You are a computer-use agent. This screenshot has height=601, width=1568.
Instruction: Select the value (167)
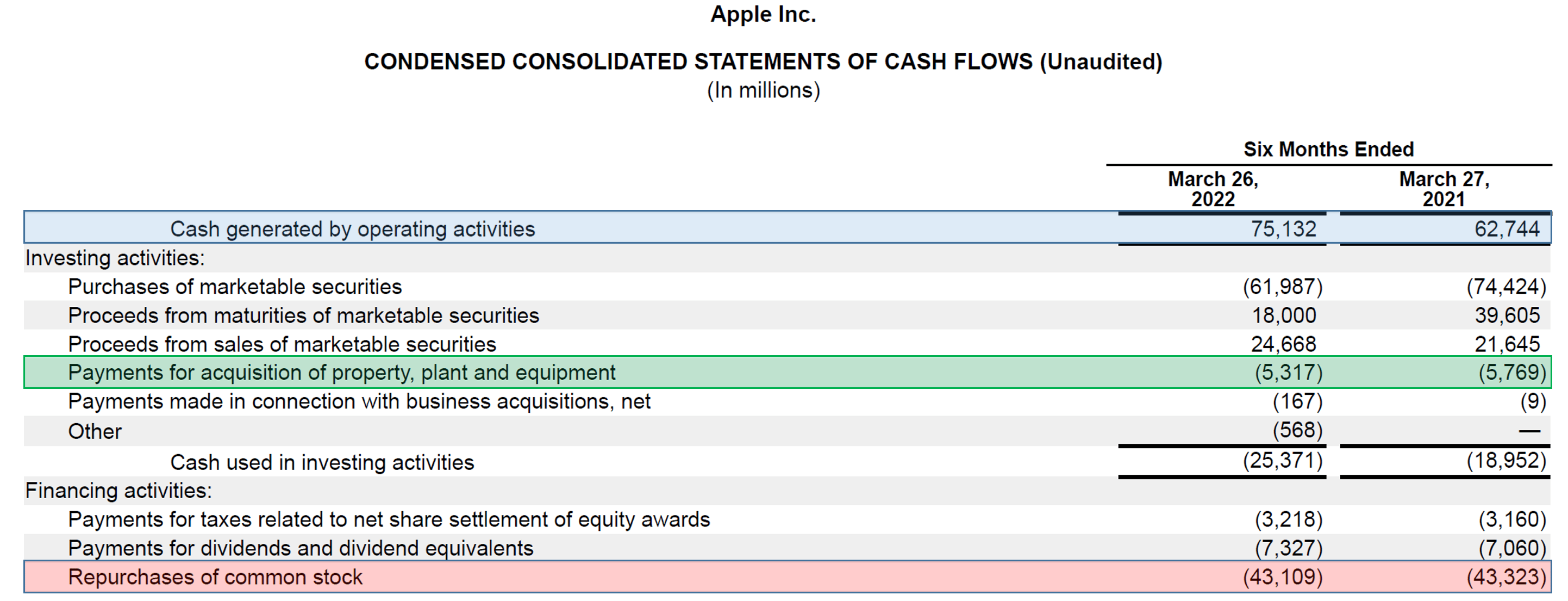coord(1298,401)
